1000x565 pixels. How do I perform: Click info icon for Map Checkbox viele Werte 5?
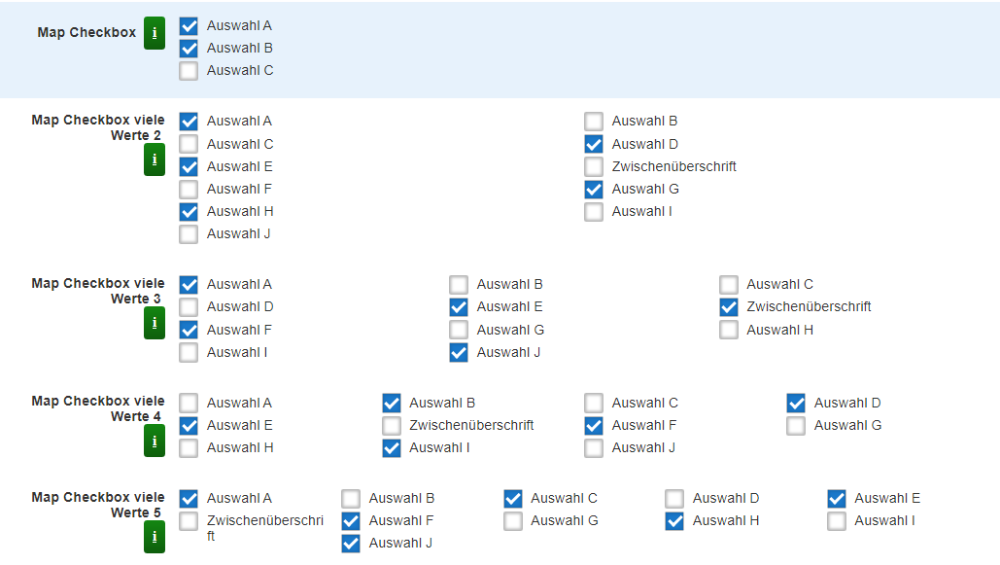[154, 537]
